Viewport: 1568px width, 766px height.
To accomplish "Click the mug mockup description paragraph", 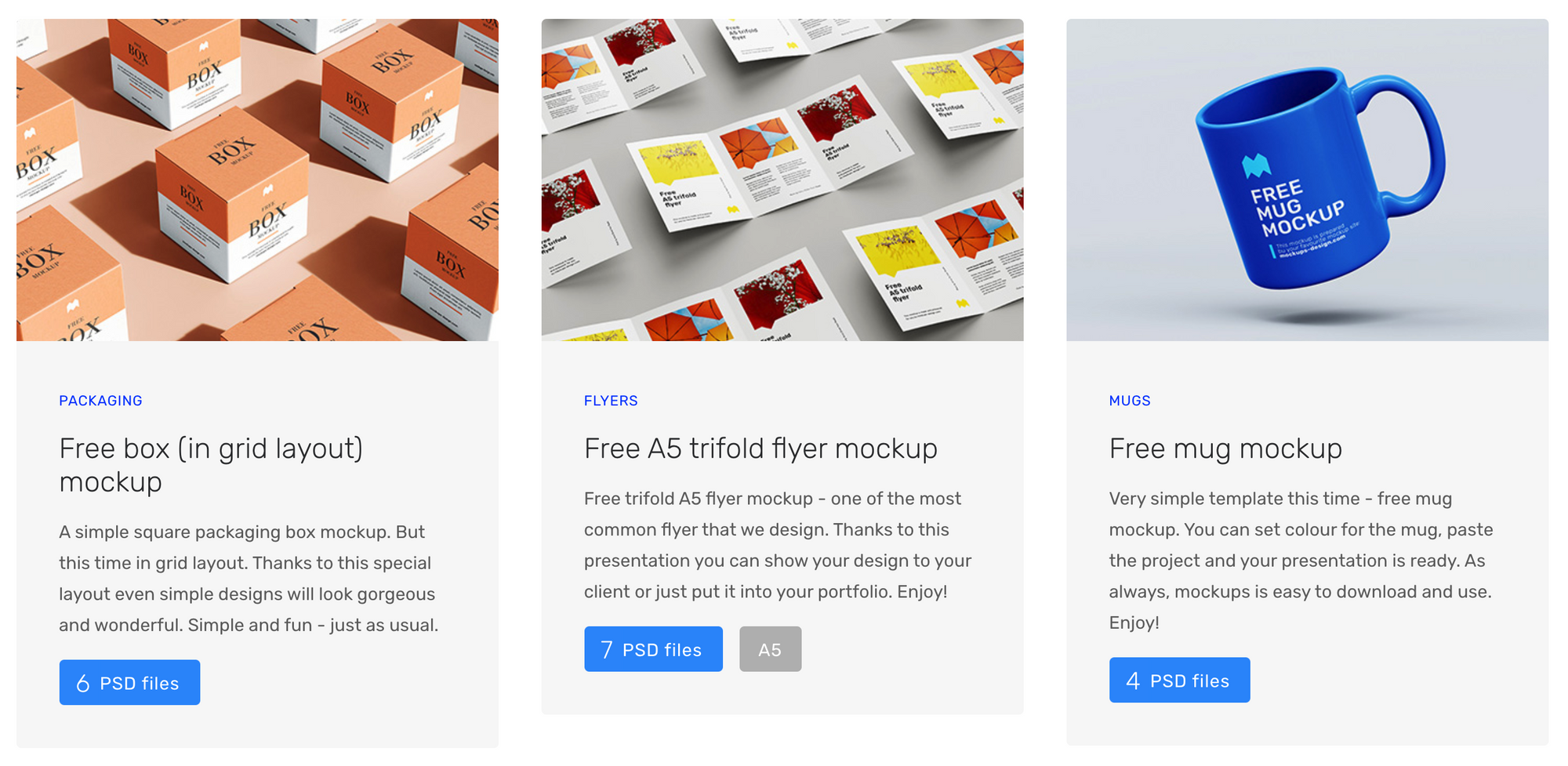I will [x=1301, y=561].
